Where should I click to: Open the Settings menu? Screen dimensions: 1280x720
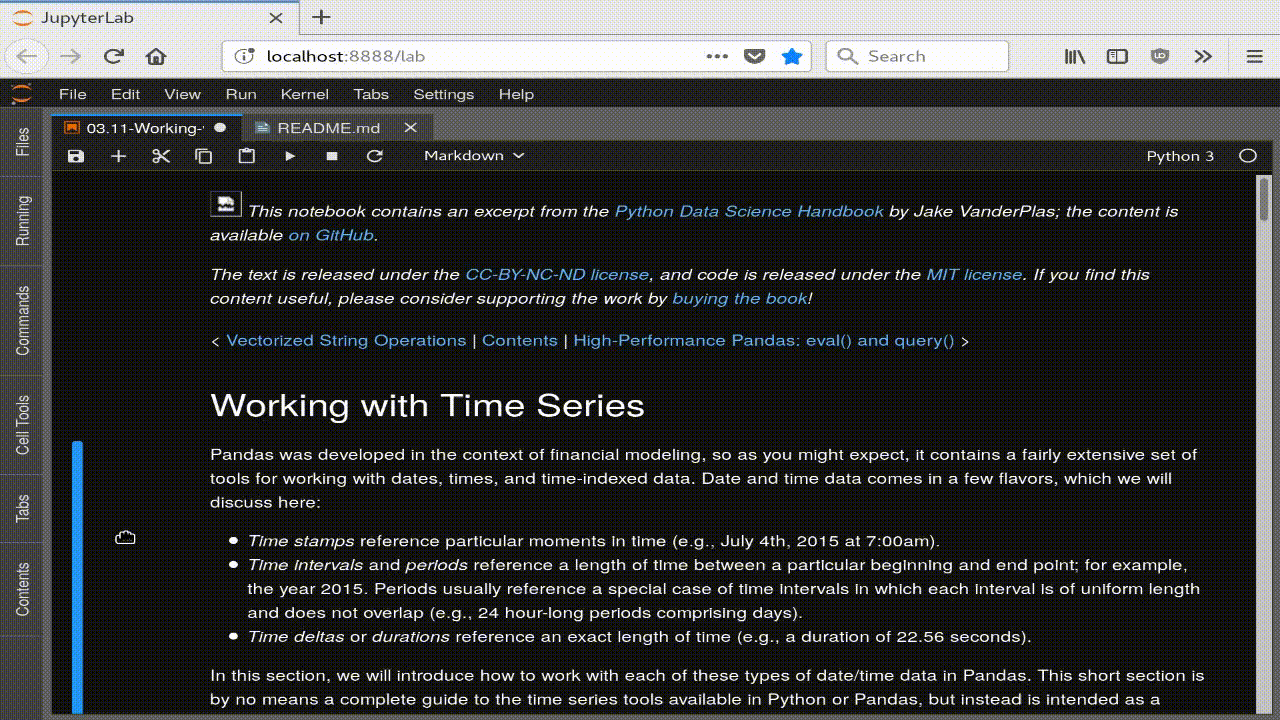tap(444, 94)
